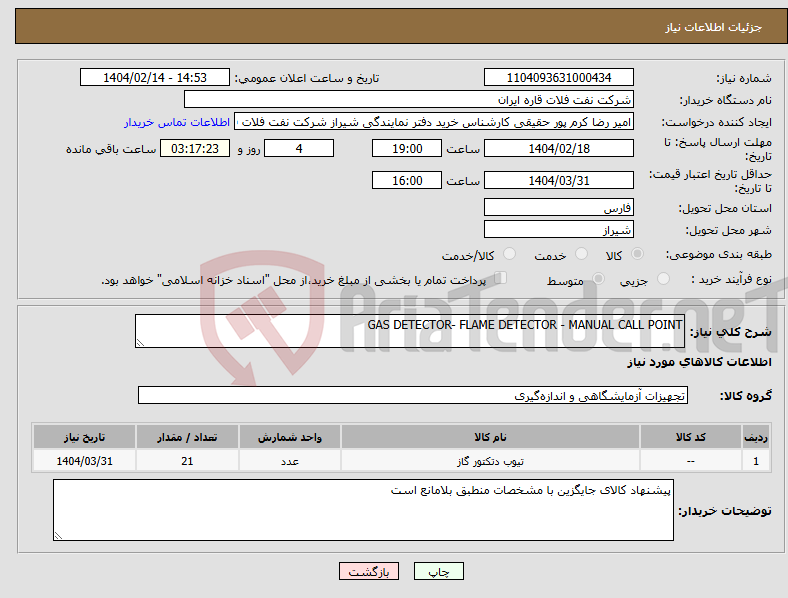This screenshot has width=788, height=598.
Task: Click the response deadline time 19:00
Action: 407,149
